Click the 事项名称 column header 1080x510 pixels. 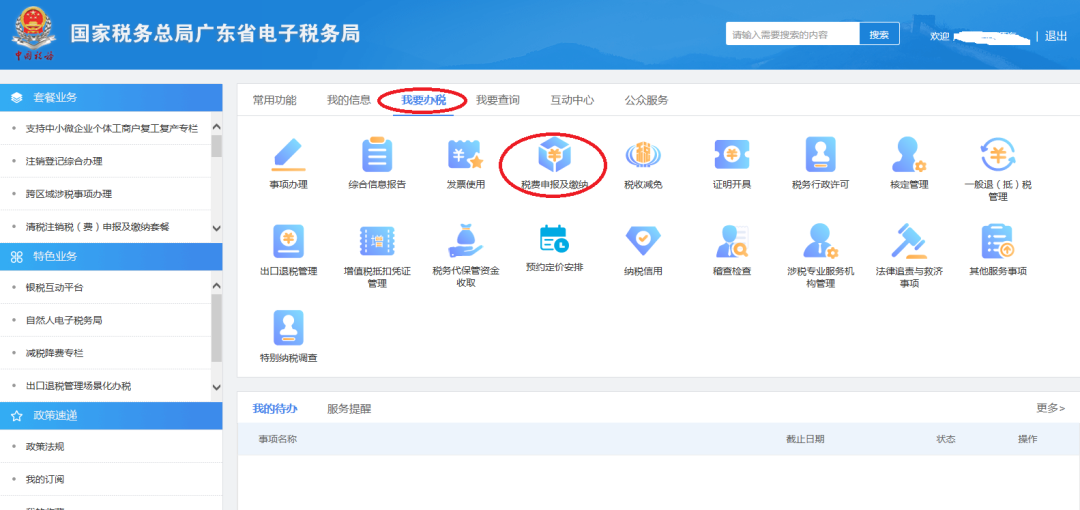click(x=278, y=439)
